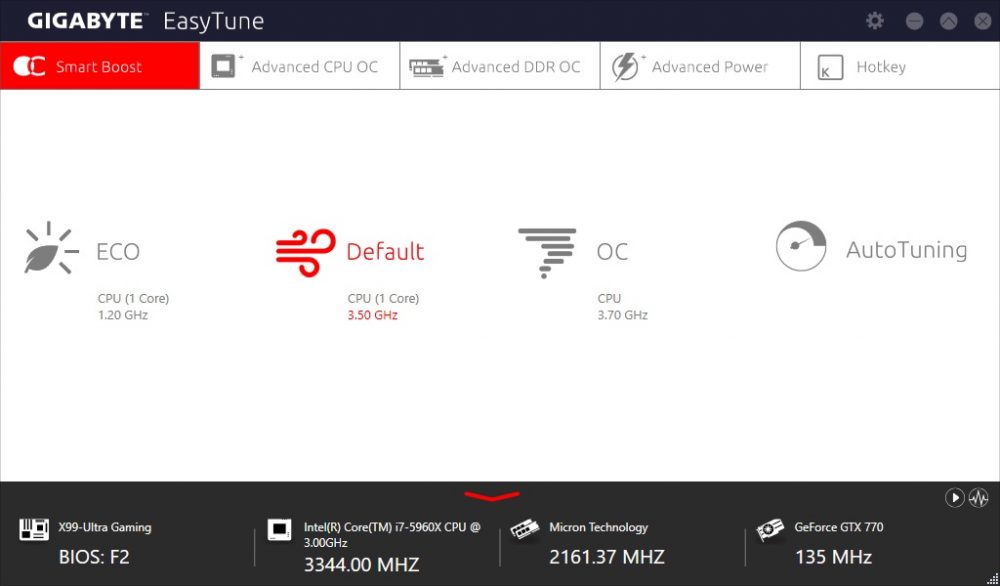Click the lightning icon on Advanced Power tab
The height and width of the screenshot is (586, 1000).
625,67
